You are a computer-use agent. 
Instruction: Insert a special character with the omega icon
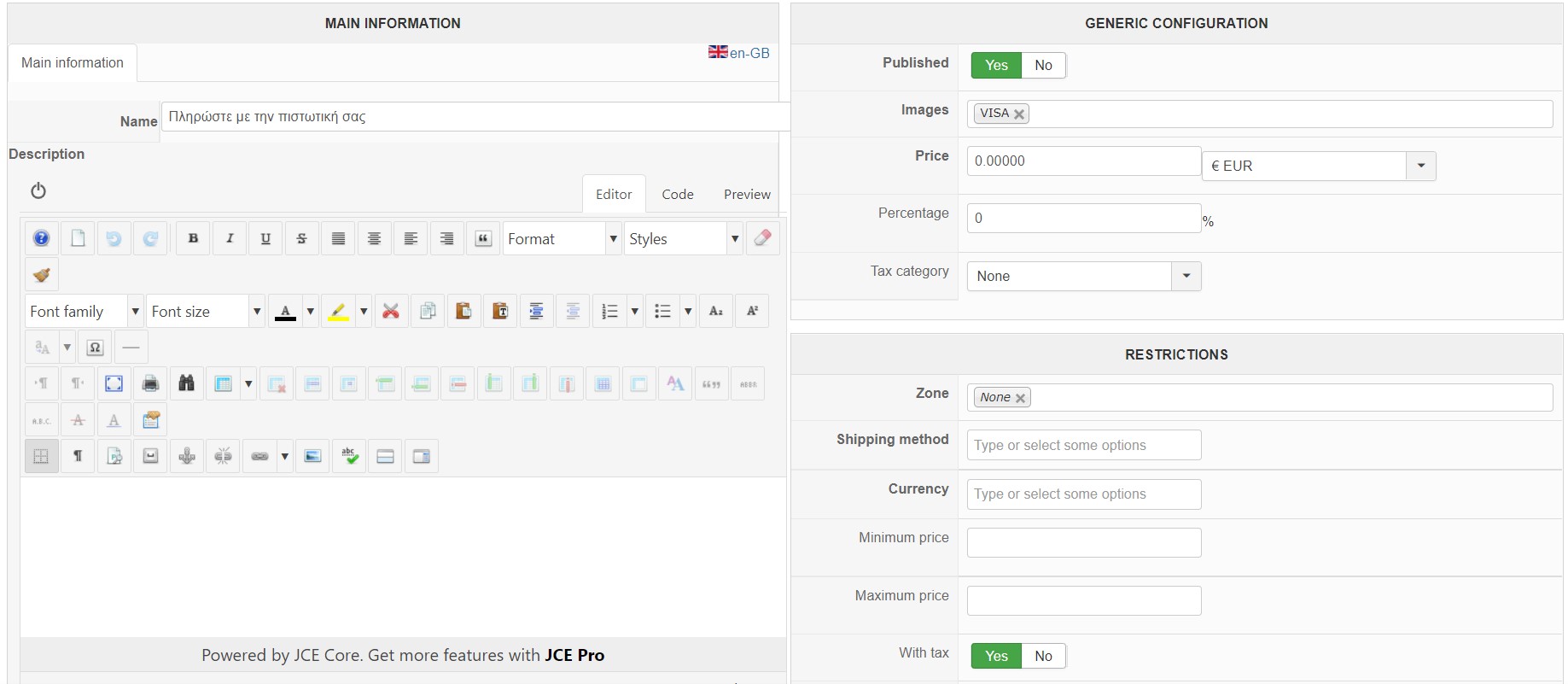[96, 348]
